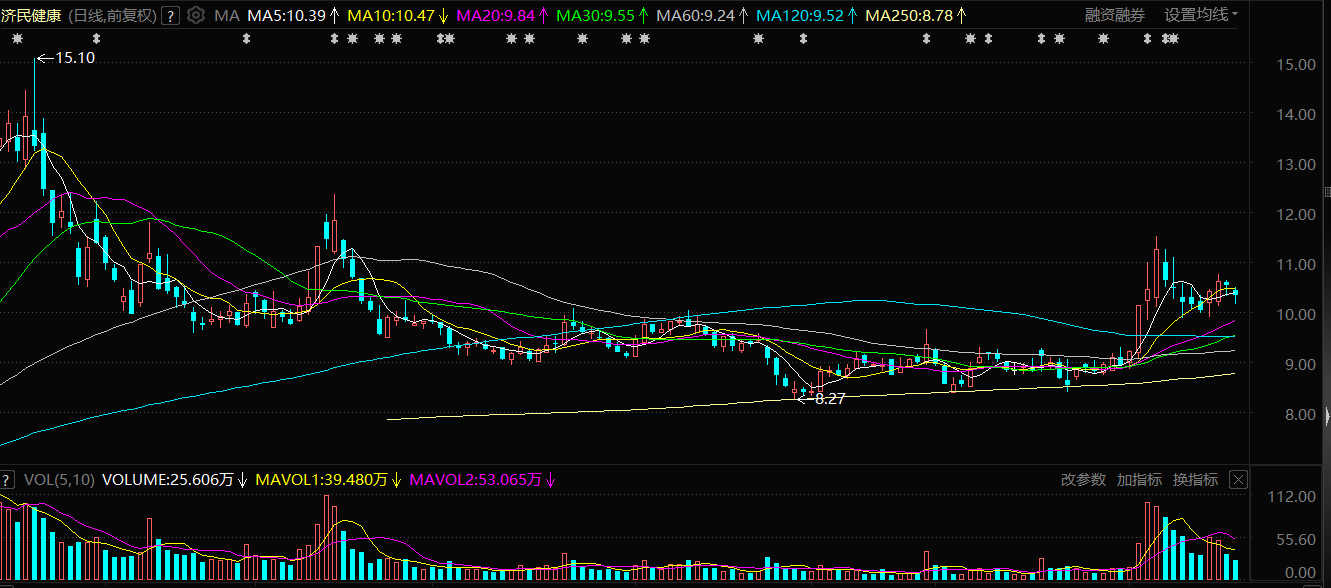Open the 换指标 option in volume panel

(x=1196, y=480)
